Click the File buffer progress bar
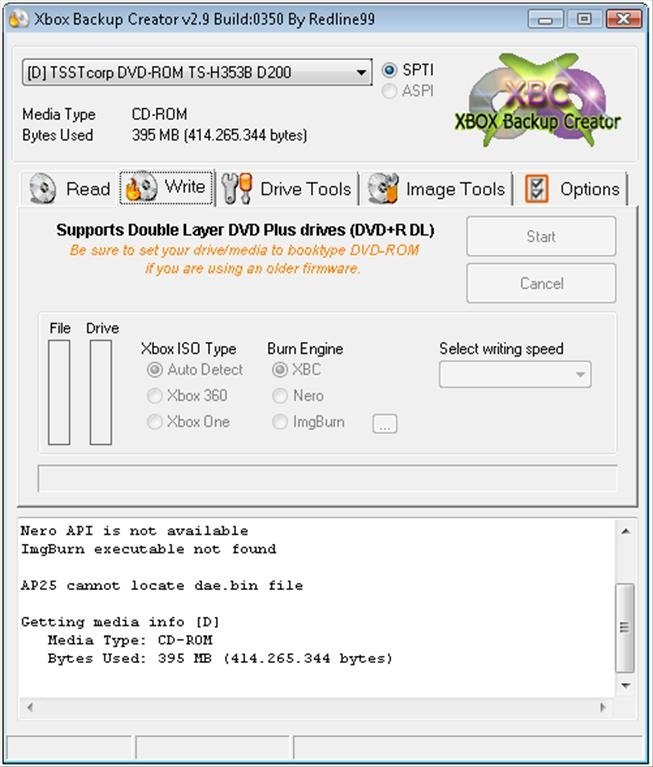This screenshot has height=767, width=653. click(59, 392)
